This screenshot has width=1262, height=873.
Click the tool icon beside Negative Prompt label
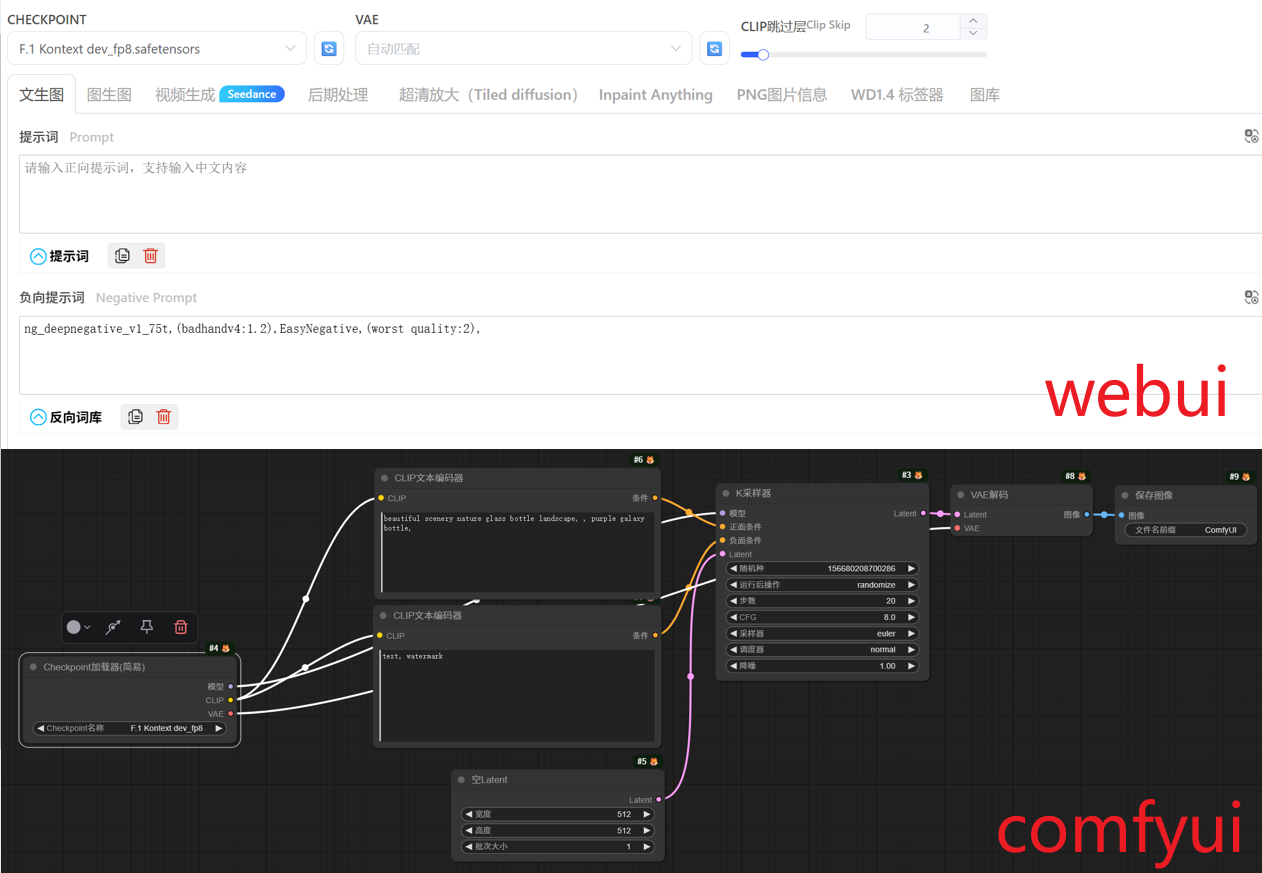tap(1251, 297)
